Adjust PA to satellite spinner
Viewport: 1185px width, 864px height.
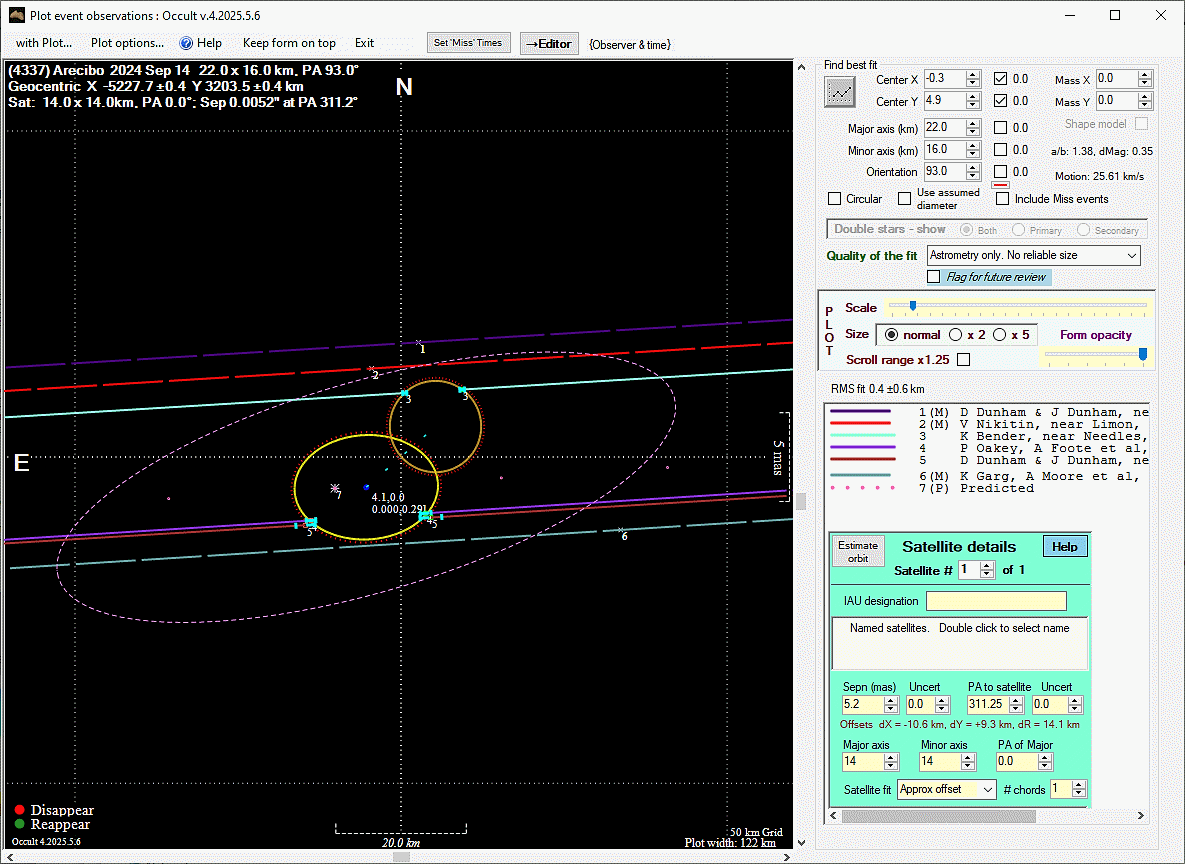tap(1016, 705)
